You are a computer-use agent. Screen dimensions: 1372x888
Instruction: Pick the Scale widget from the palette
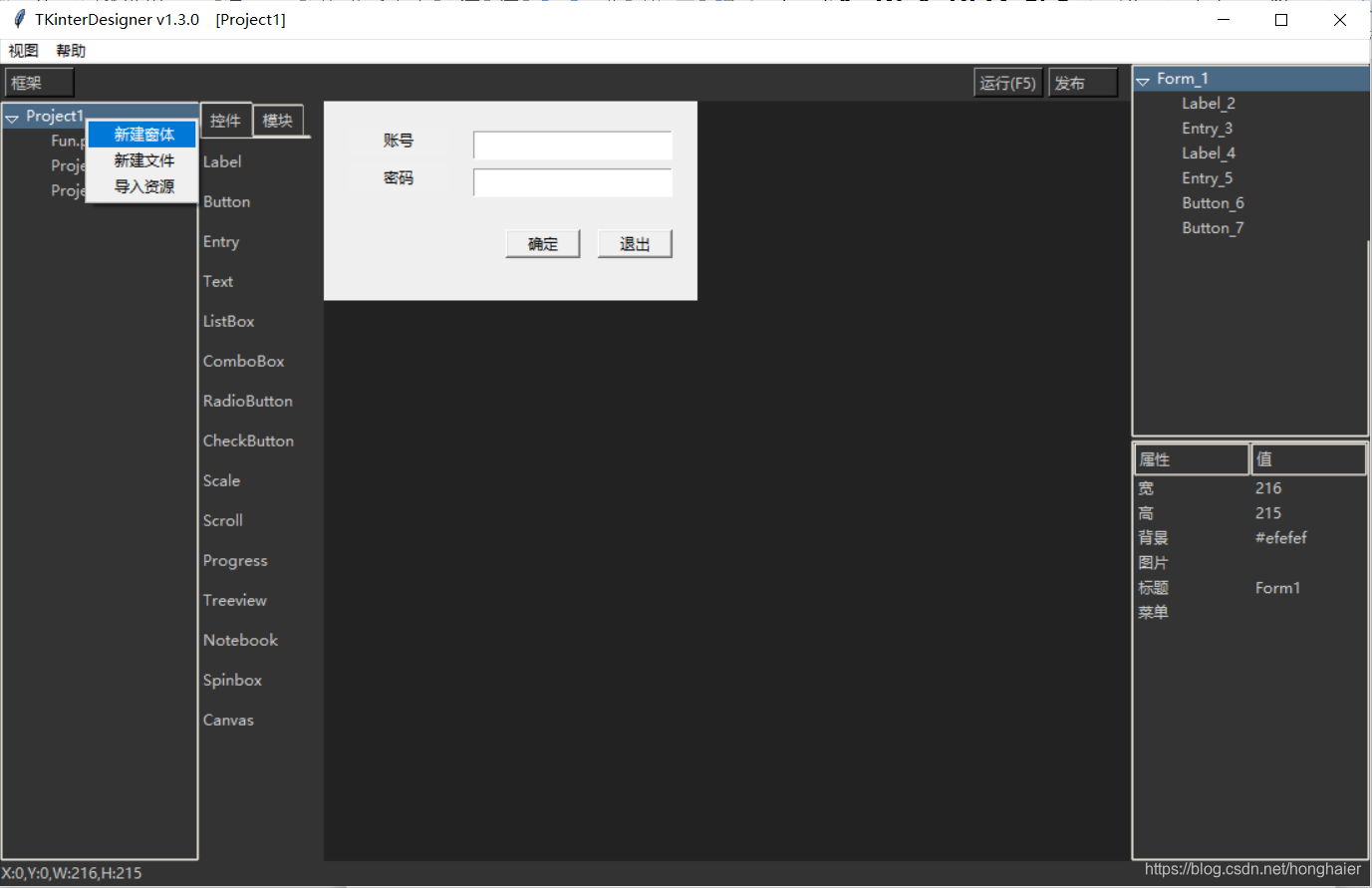[221, 480]
